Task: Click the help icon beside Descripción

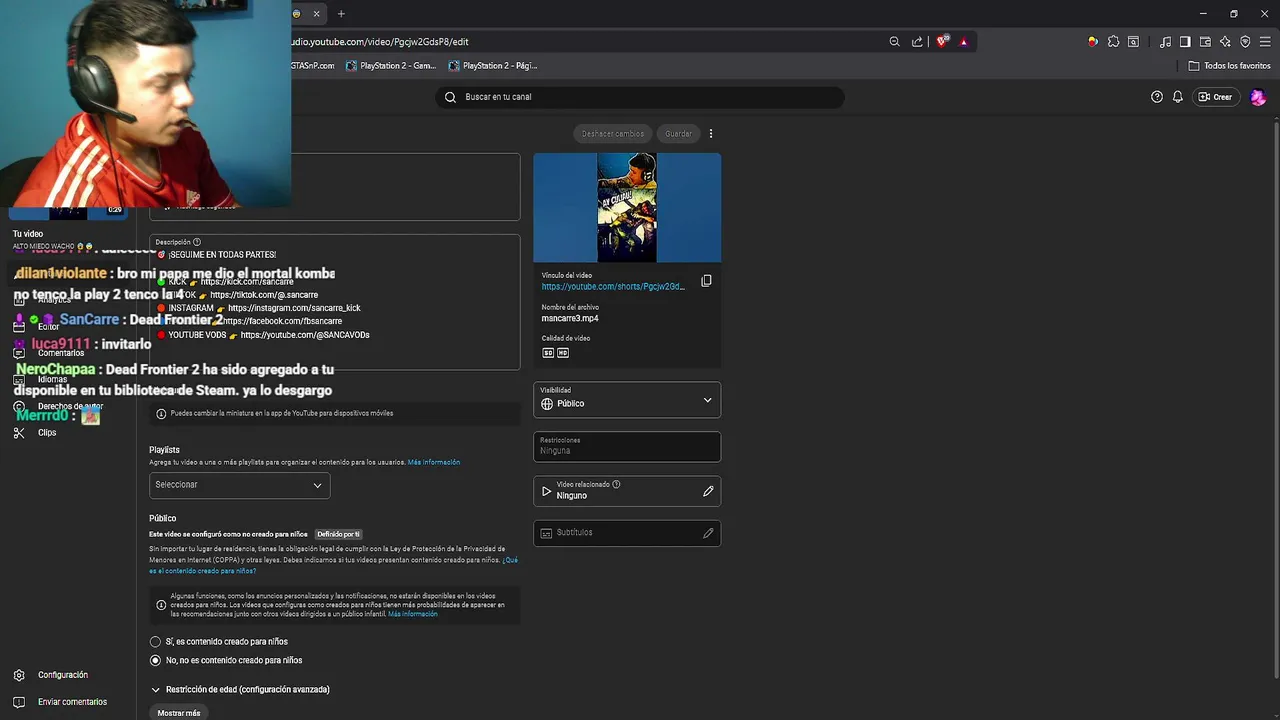Action: (x=197, y=242)
